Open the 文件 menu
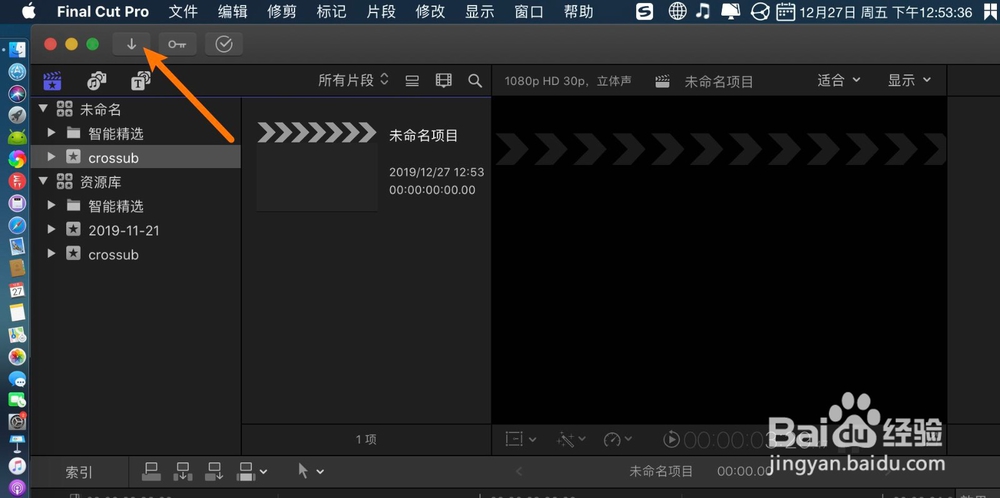 [183, 11]
